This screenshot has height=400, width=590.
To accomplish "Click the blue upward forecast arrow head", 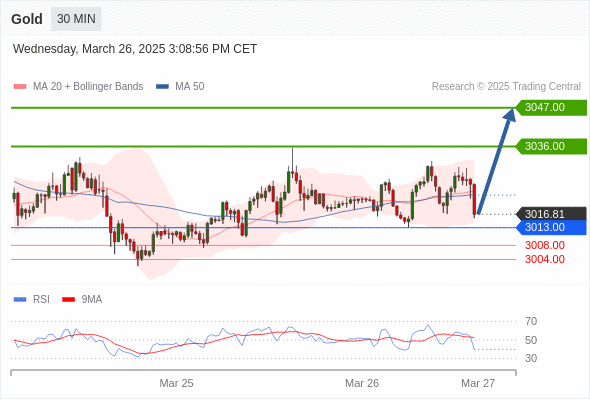I will pyautogui.click(x=510, y=114).
